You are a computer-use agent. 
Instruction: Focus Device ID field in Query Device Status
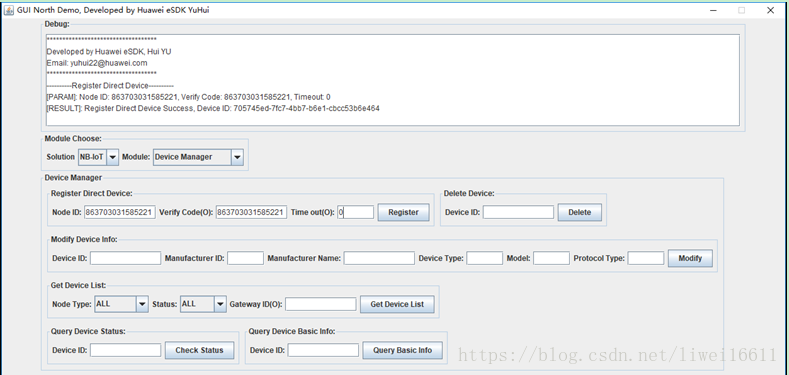click(x=125, y=350)
